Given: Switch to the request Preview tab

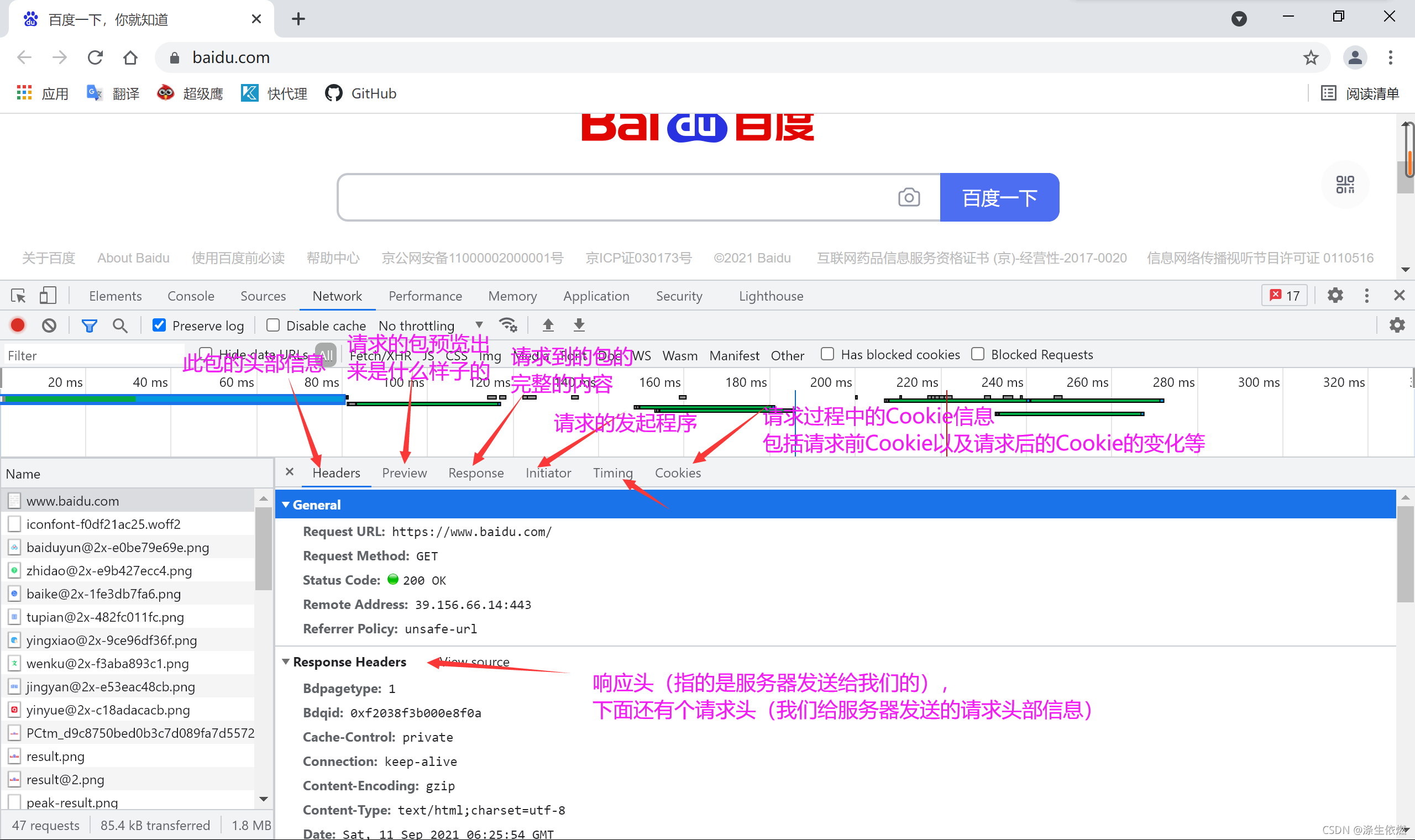Looking at the screenshot, I should point(404,473).
